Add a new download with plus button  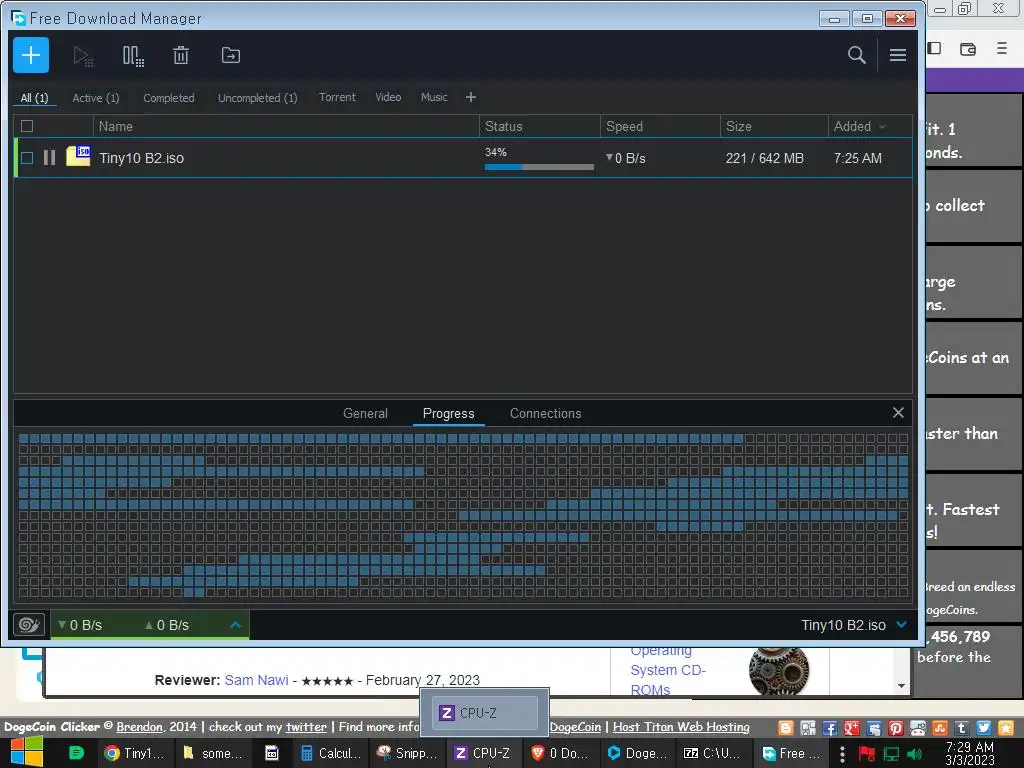coord(31,55)
